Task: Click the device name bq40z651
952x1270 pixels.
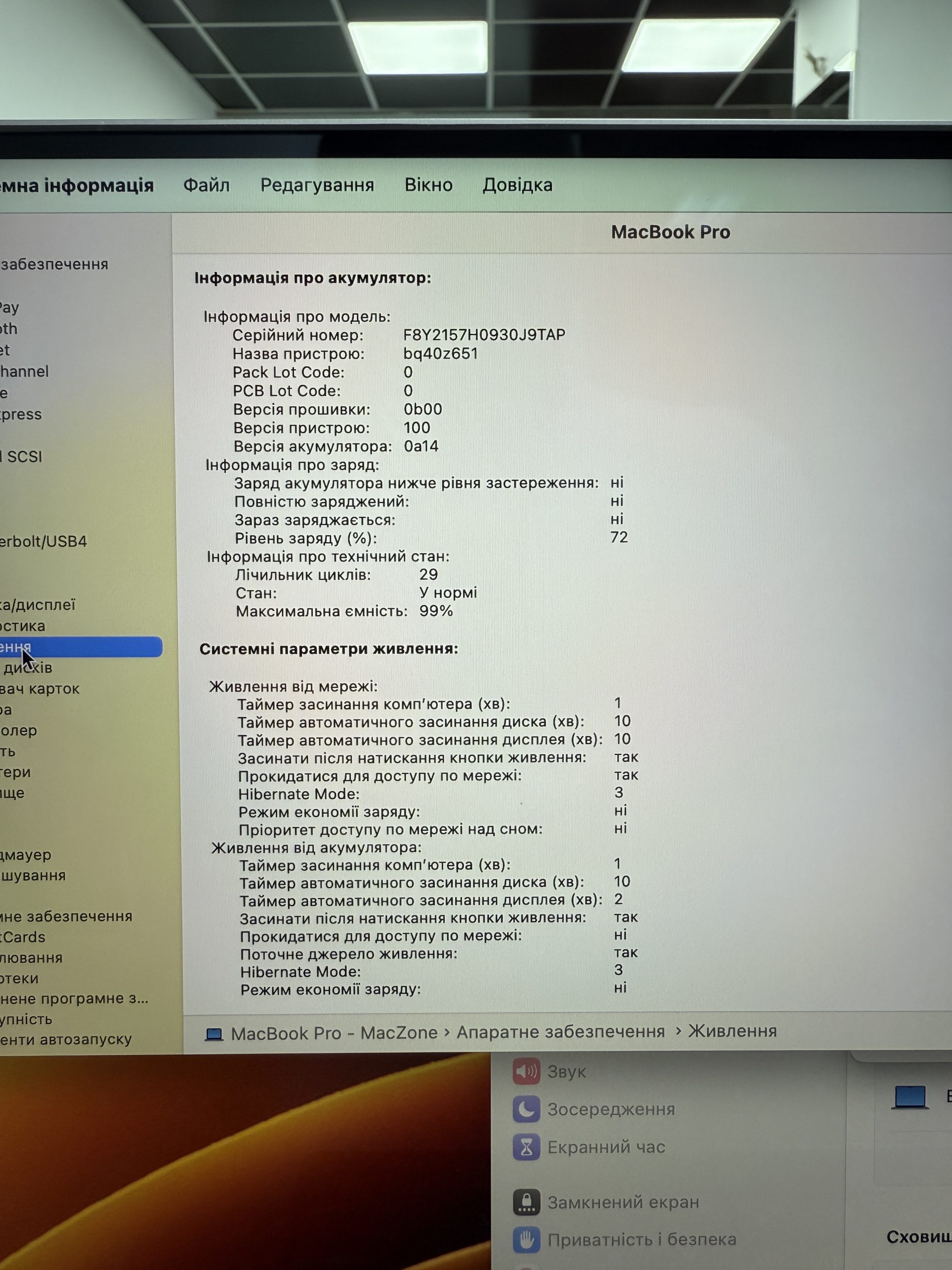Action: pos(441,353)
